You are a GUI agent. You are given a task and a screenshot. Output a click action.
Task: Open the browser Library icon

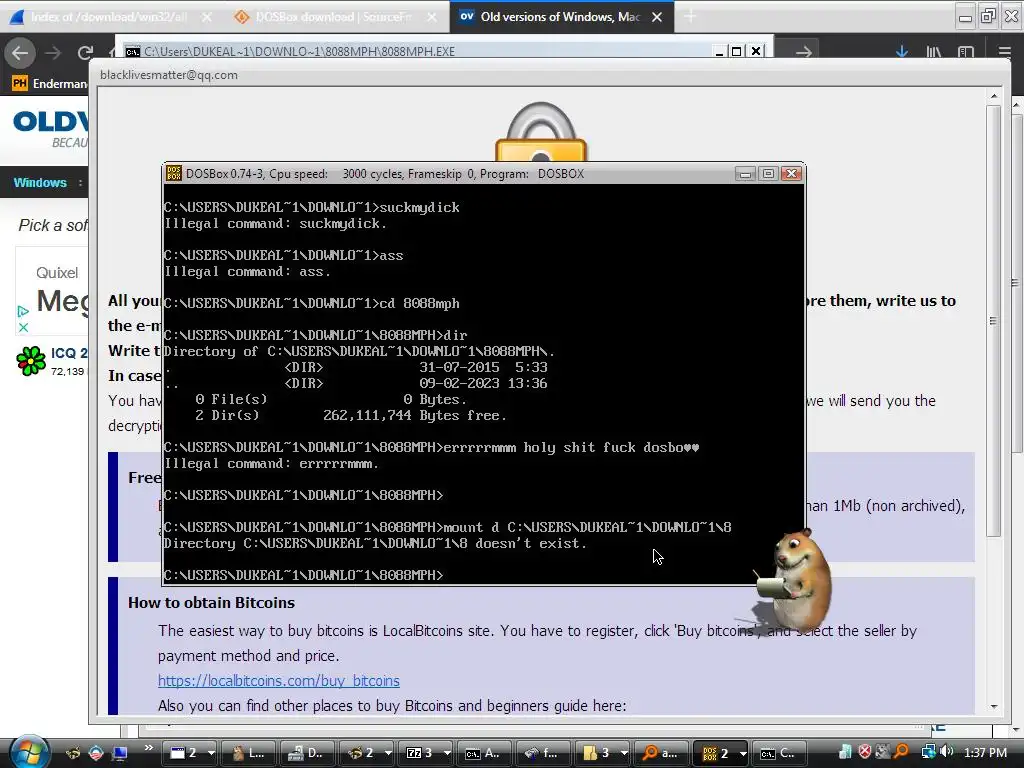[934, 52]
